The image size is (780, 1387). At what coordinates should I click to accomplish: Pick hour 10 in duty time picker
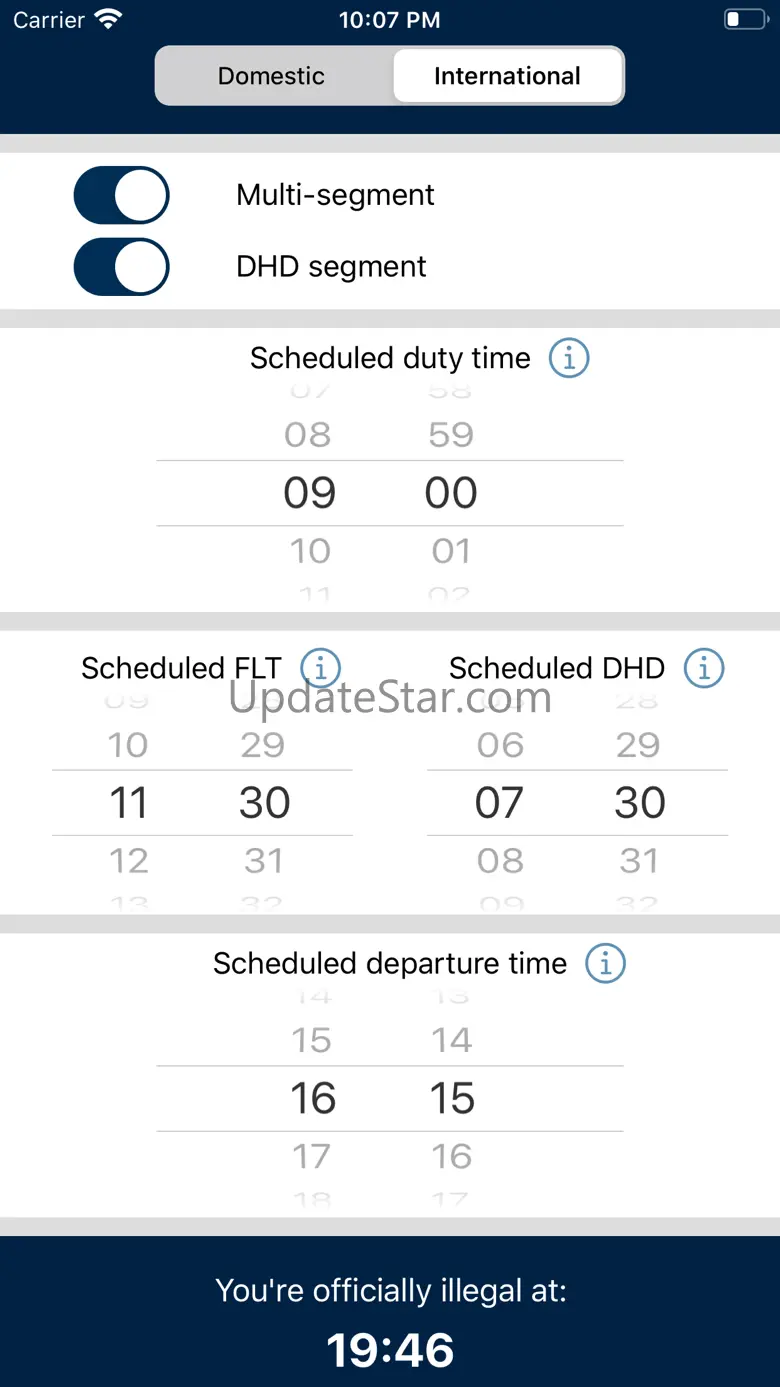(x=309, y=551)
